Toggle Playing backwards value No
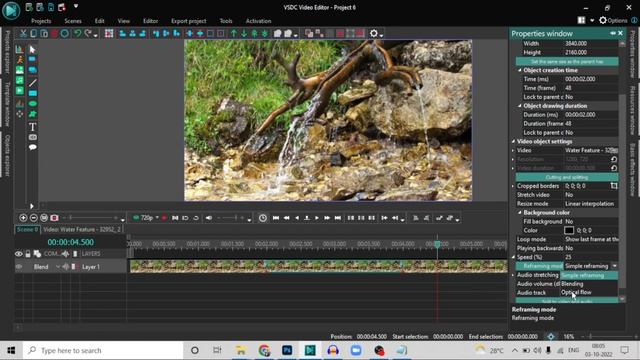640x360 pixels. pos(591,248)
